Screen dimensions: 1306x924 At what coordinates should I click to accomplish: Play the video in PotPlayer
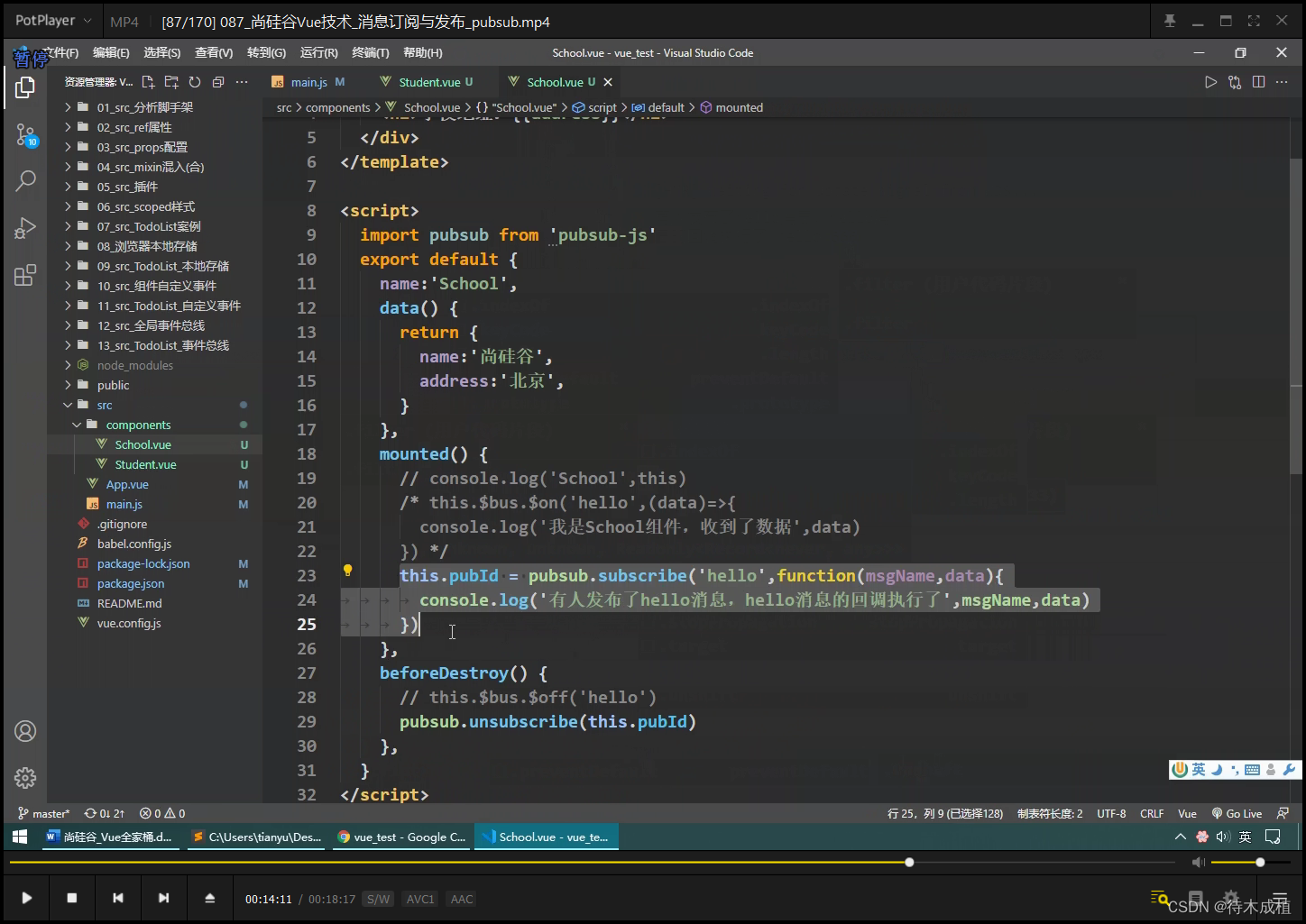click(27, 898)
